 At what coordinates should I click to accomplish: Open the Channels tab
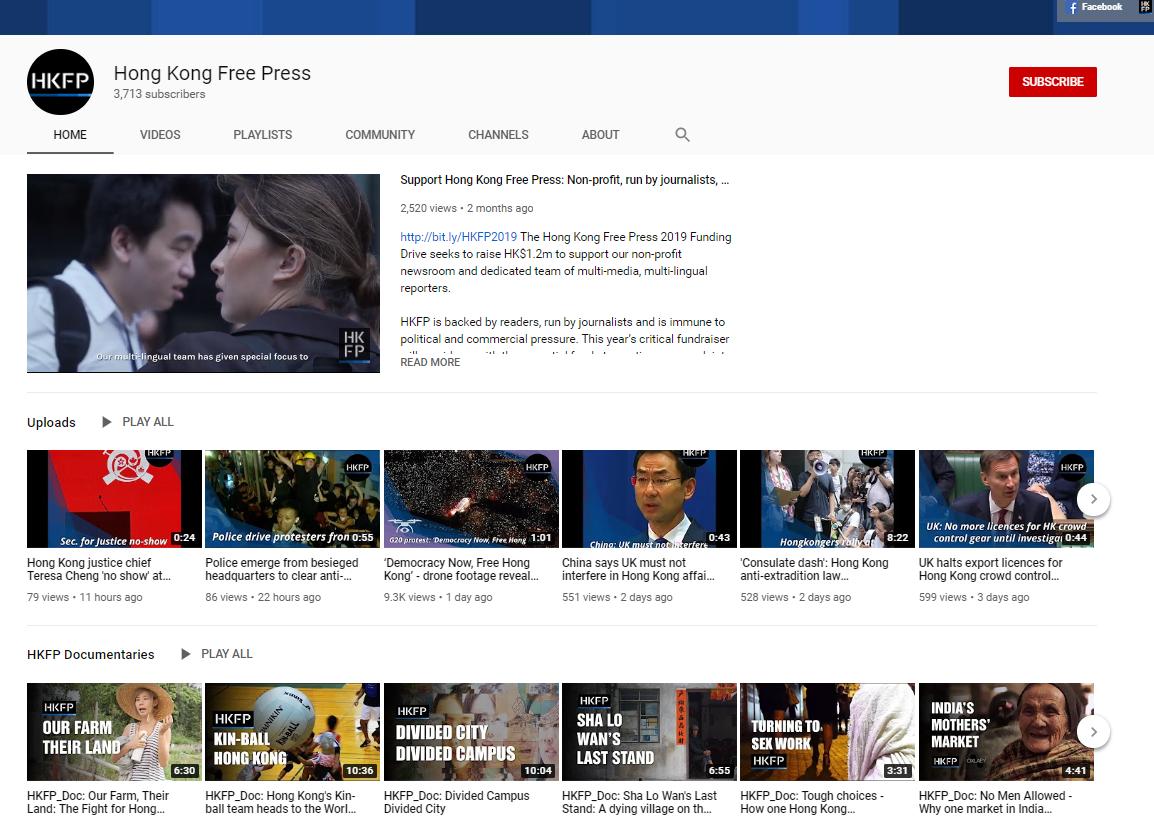(x=498, y=135)
